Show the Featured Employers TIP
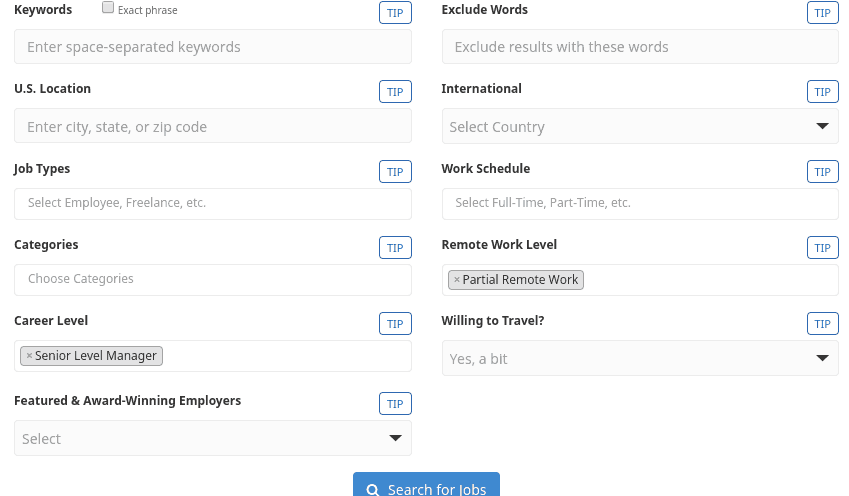The height and width of the screenshot is (496, 849). pyautogui.click(x=395, y=403)
